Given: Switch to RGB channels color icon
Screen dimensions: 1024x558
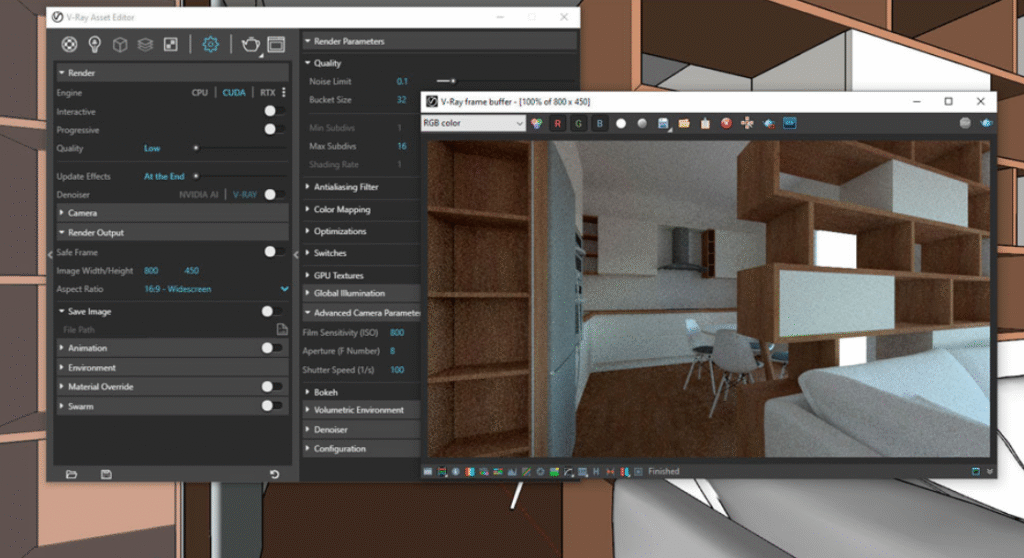Looking at the screenshot, I should coord(536,123).
